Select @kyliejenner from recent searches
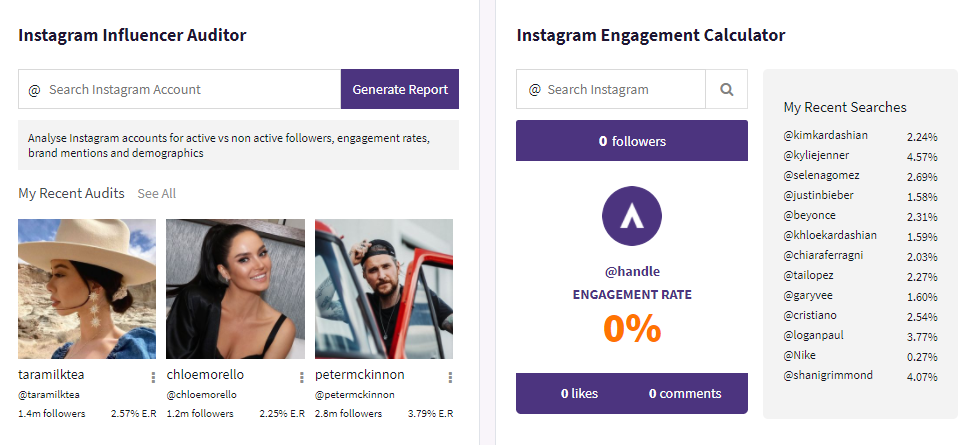This screenshot has height=445, width=977. click(x=819, y=156)
